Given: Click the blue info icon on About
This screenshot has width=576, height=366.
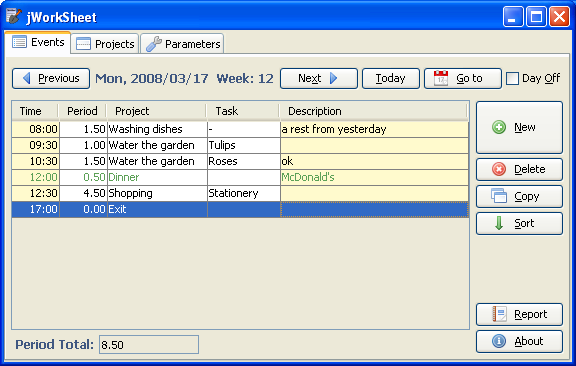Looking at the screenshot, I should click(x=499, y=341).
